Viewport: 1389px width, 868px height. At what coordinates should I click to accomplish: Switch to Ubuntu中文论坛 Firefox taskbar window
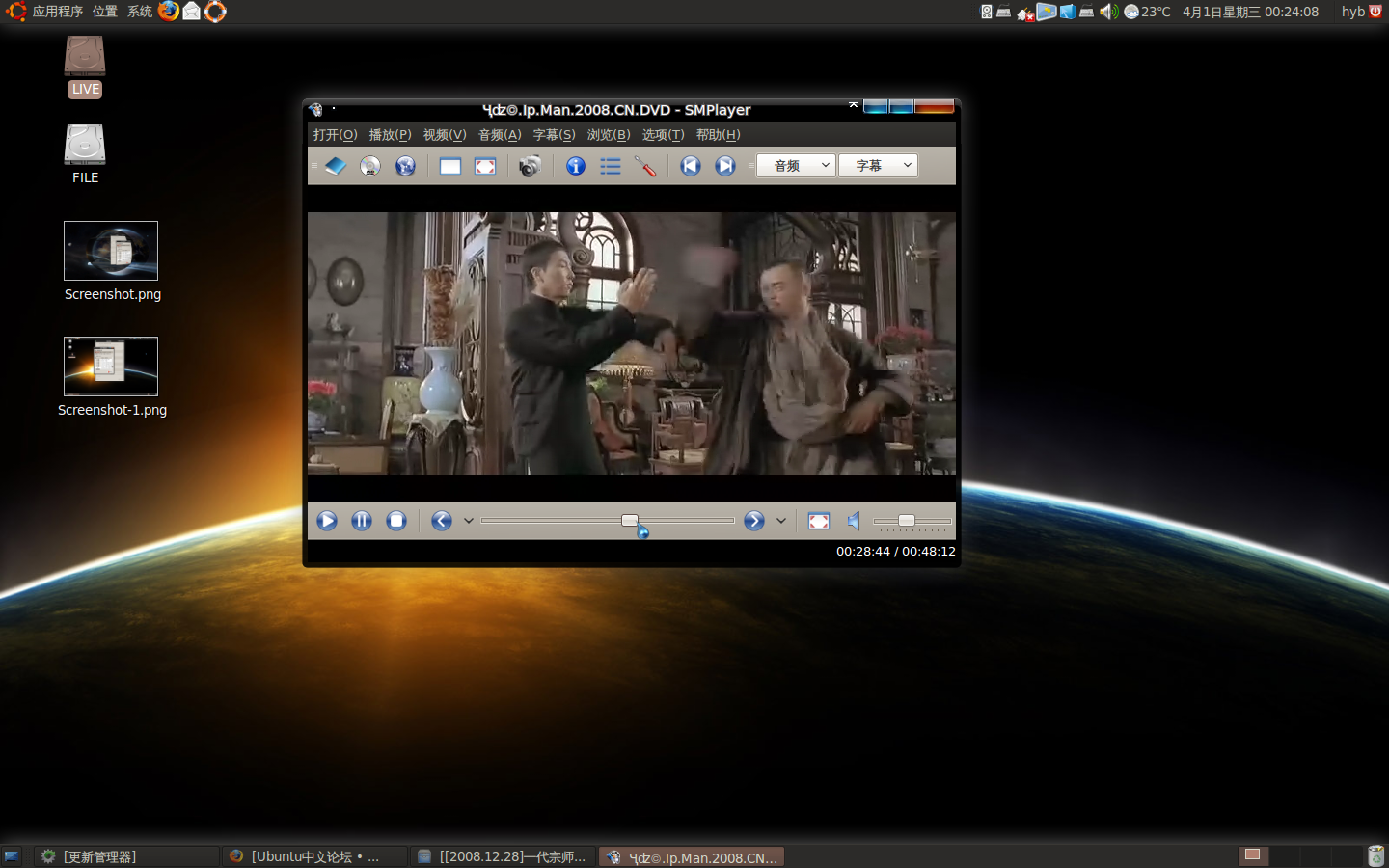[314, 856]
